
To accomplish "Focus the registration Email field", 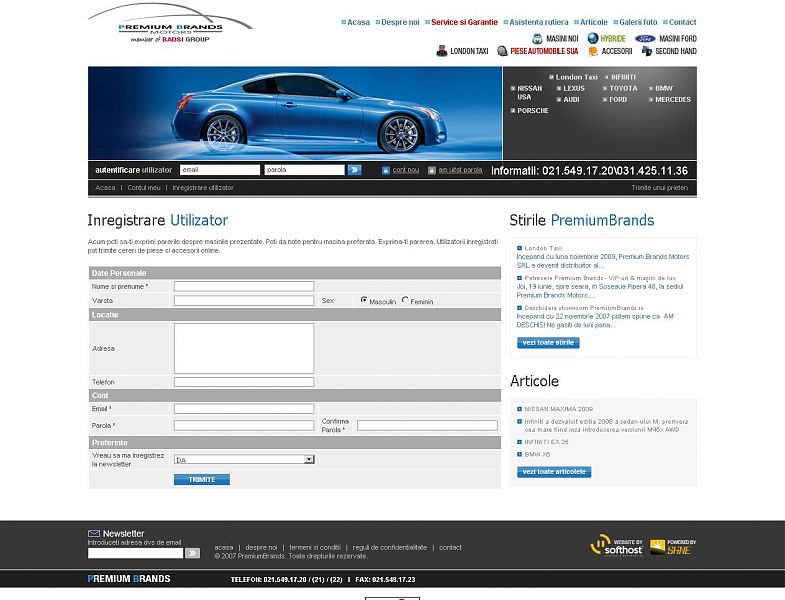I will pyautogui.click(x=244, y=409).
